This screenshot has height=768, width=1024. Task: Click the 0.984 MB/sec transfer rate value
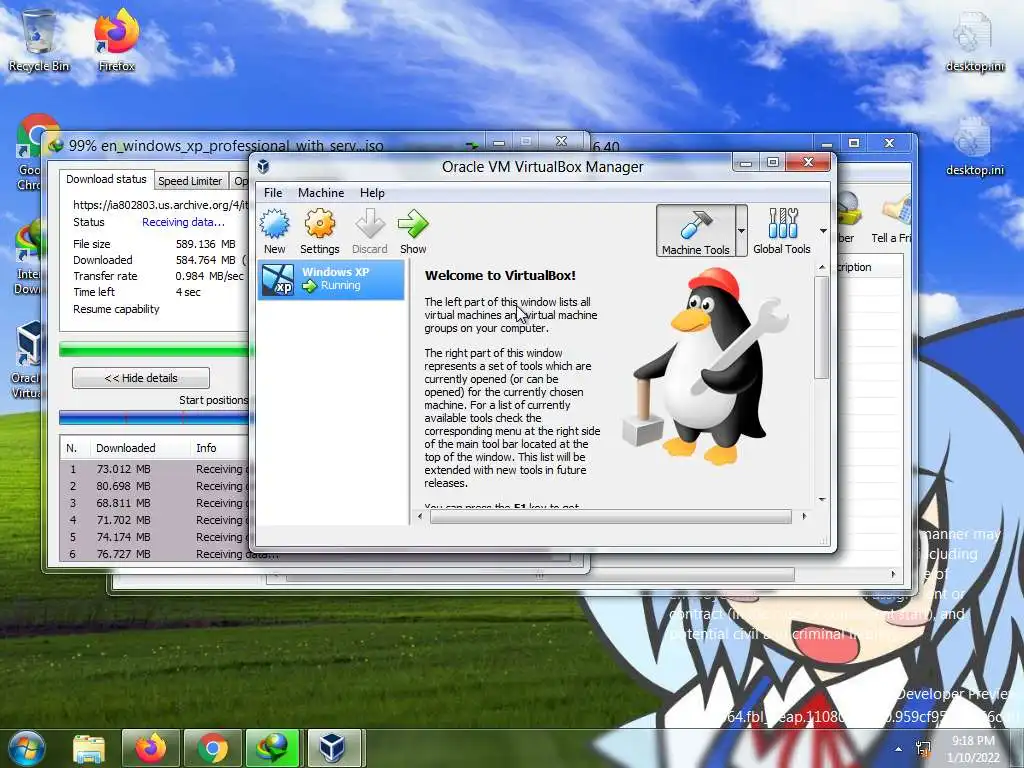(x=209, y=276)
